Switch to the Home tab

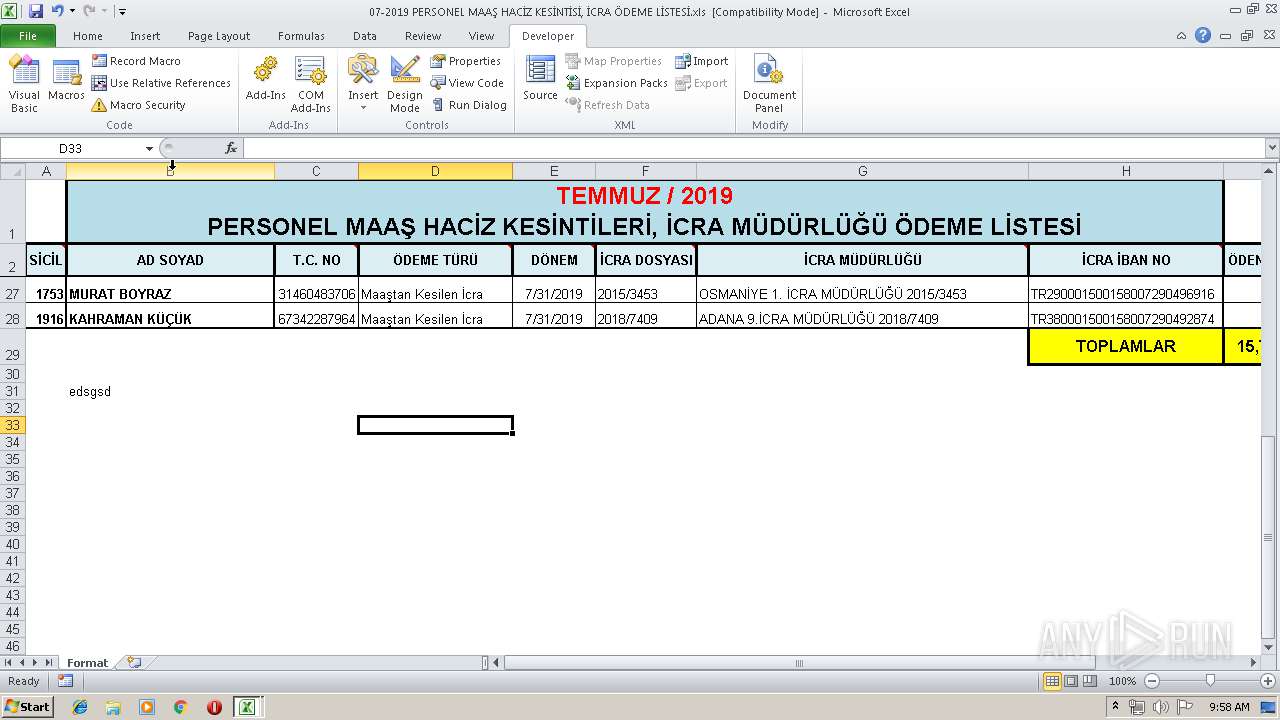tap(88, 36)
